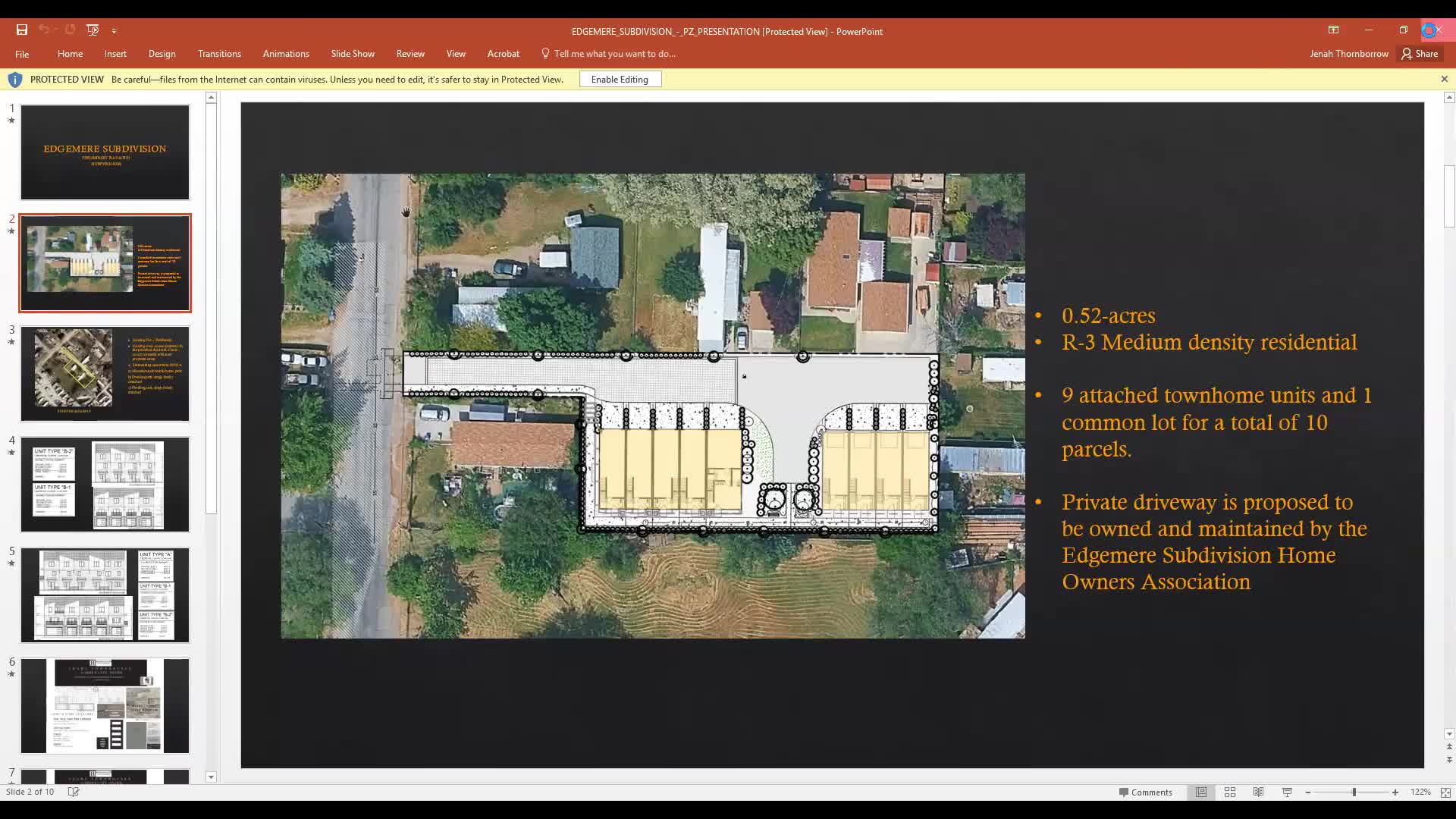The image size is (1456, 819).
Task: Click the Enable Editing button
Action: click(x=620, y=79)
